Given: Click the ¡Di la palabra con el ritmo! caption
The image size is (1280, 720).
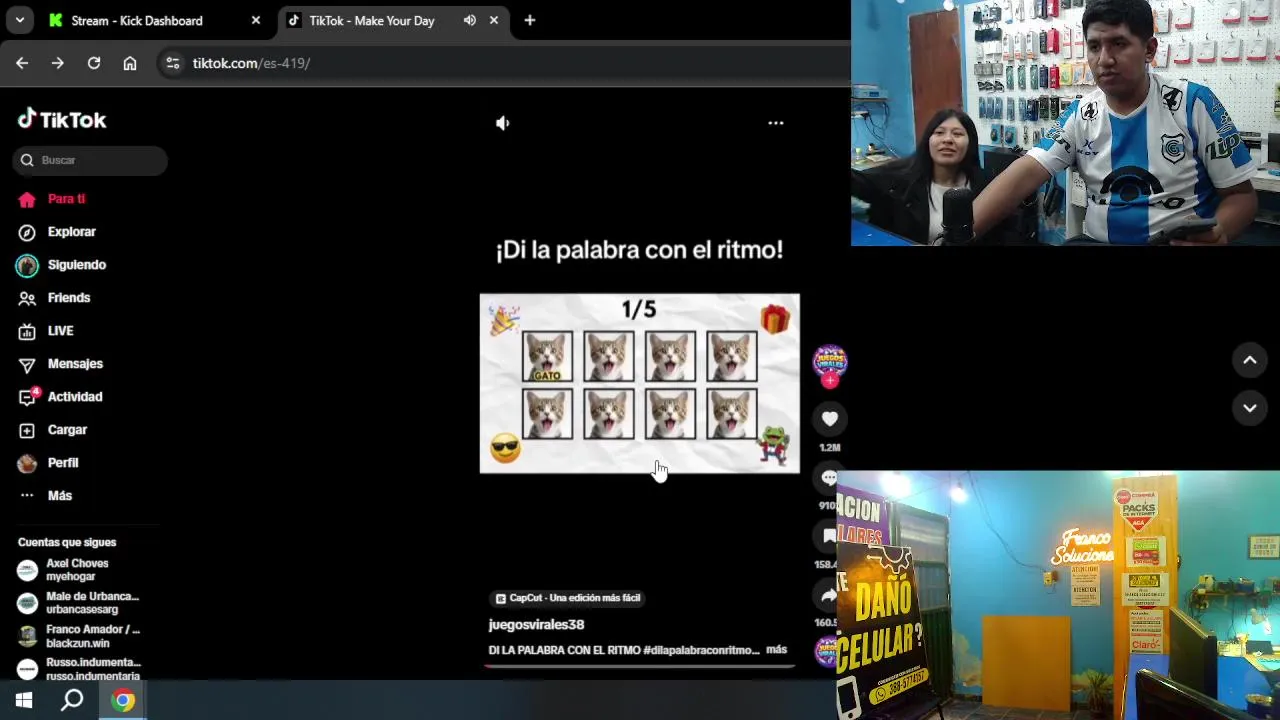Looking at the screenshot, I should [640, 250].
